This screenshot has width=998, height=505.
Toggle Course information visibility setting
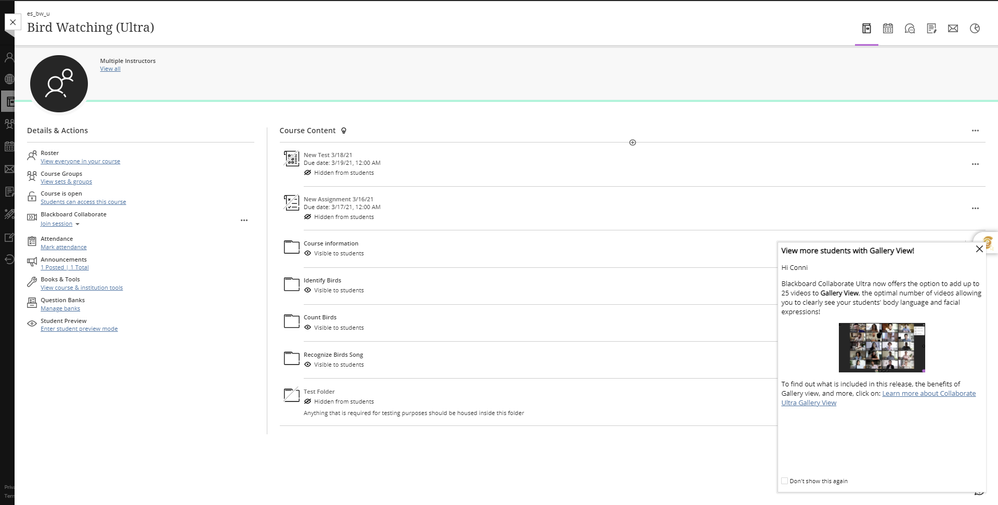click(x=334, y=253)
